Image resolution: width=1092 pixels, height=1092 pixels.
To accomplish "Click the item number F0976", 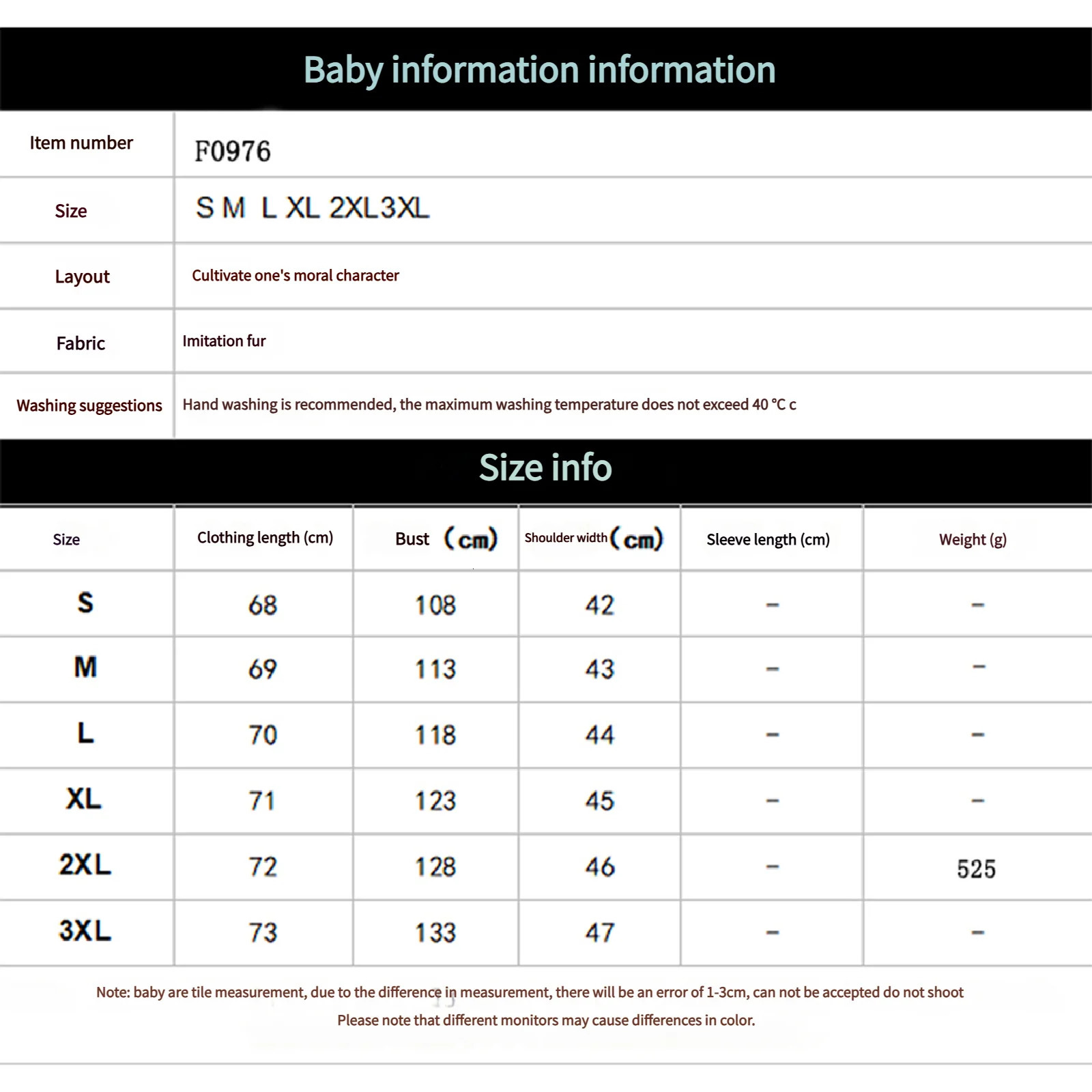I will [233, 152].
